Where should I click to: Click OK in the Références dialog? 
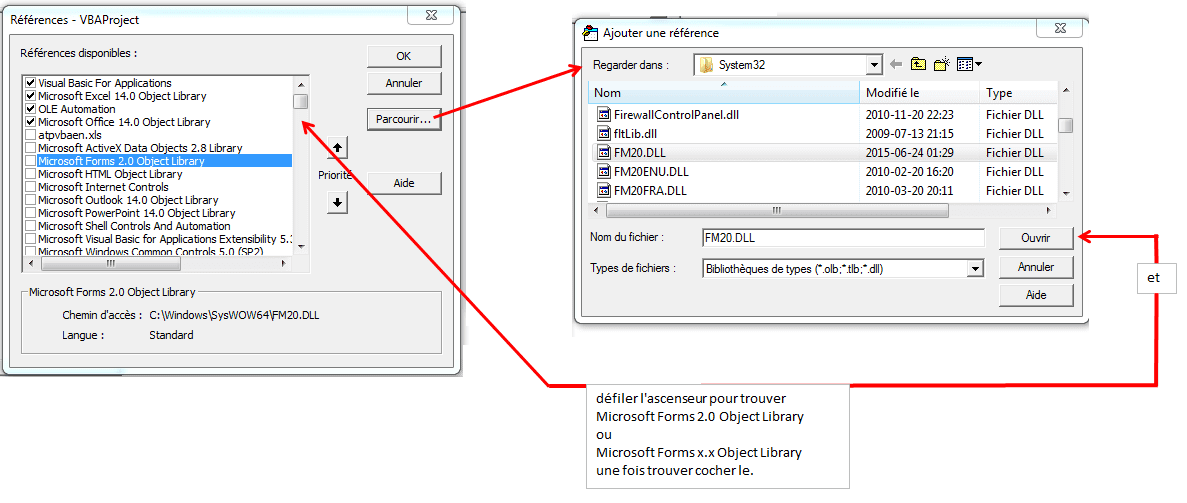click(x=403, y=56)
